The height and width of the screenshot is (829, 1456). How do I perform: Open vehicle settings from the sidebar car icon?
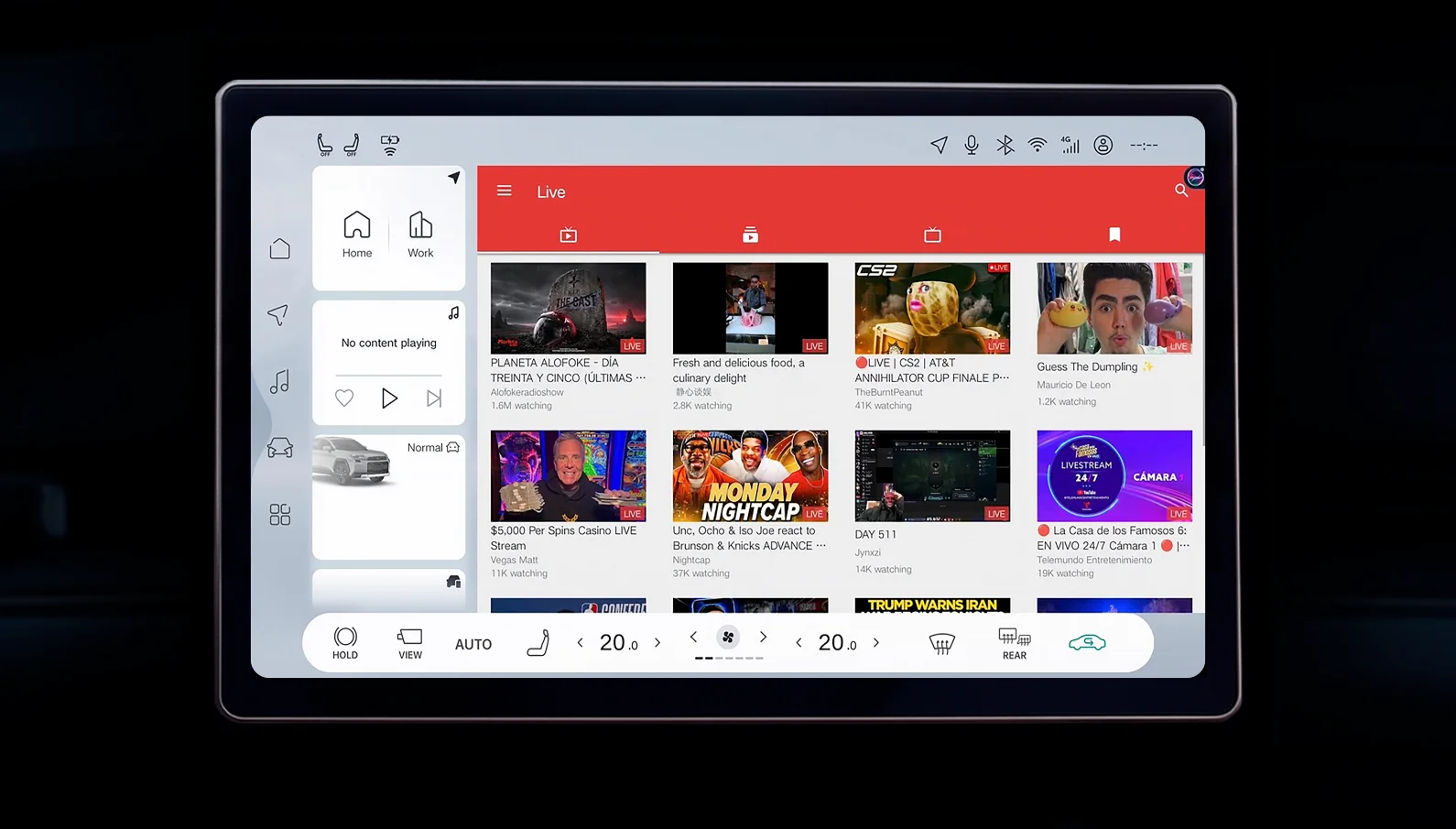click(x=280, y=448)
